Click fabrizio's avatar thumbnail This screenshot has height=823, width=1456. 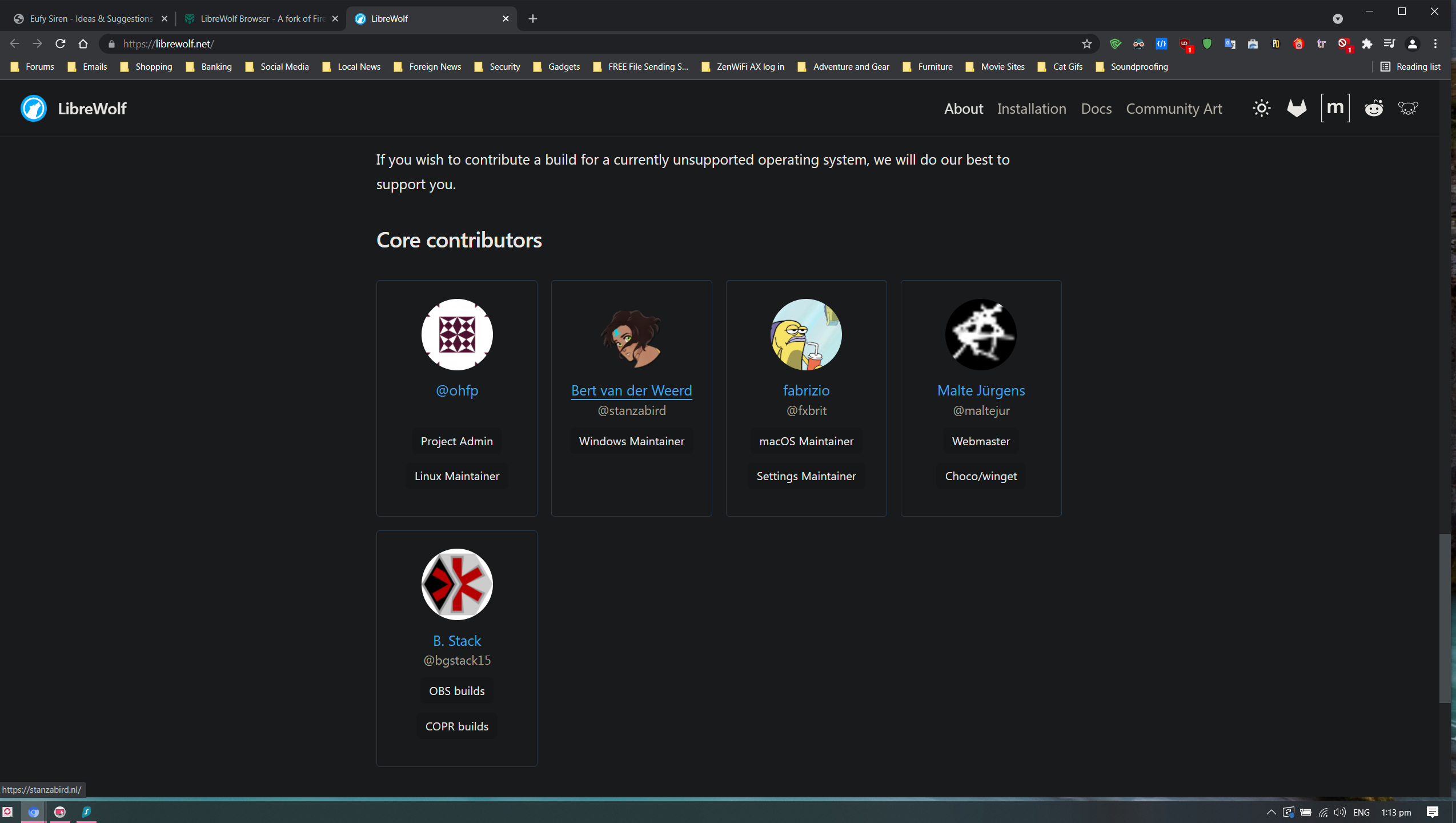point(805,334)
